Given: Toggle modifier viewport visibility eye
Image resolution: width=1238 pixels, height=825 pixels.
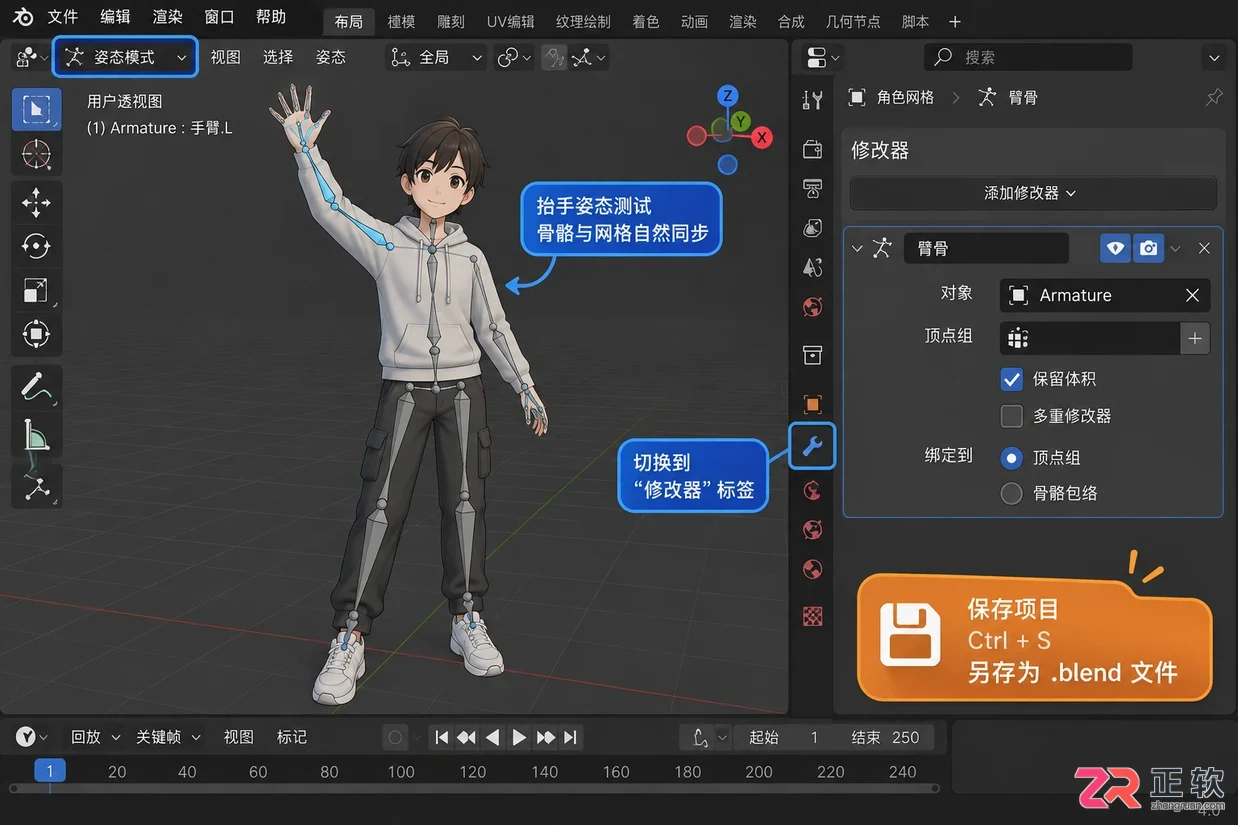Looking at the screenshot, I should pyautogui.click(x=1116, y=248).
